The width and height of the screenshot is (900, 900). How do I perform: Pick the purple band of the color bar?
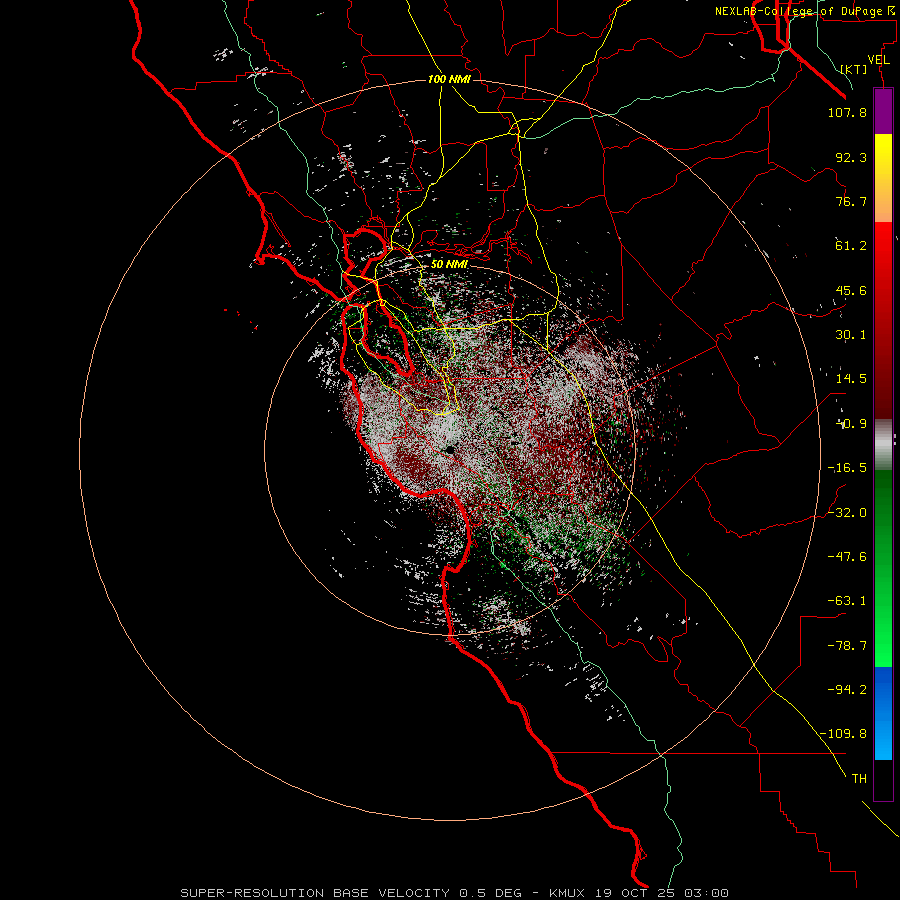[883, 111]
